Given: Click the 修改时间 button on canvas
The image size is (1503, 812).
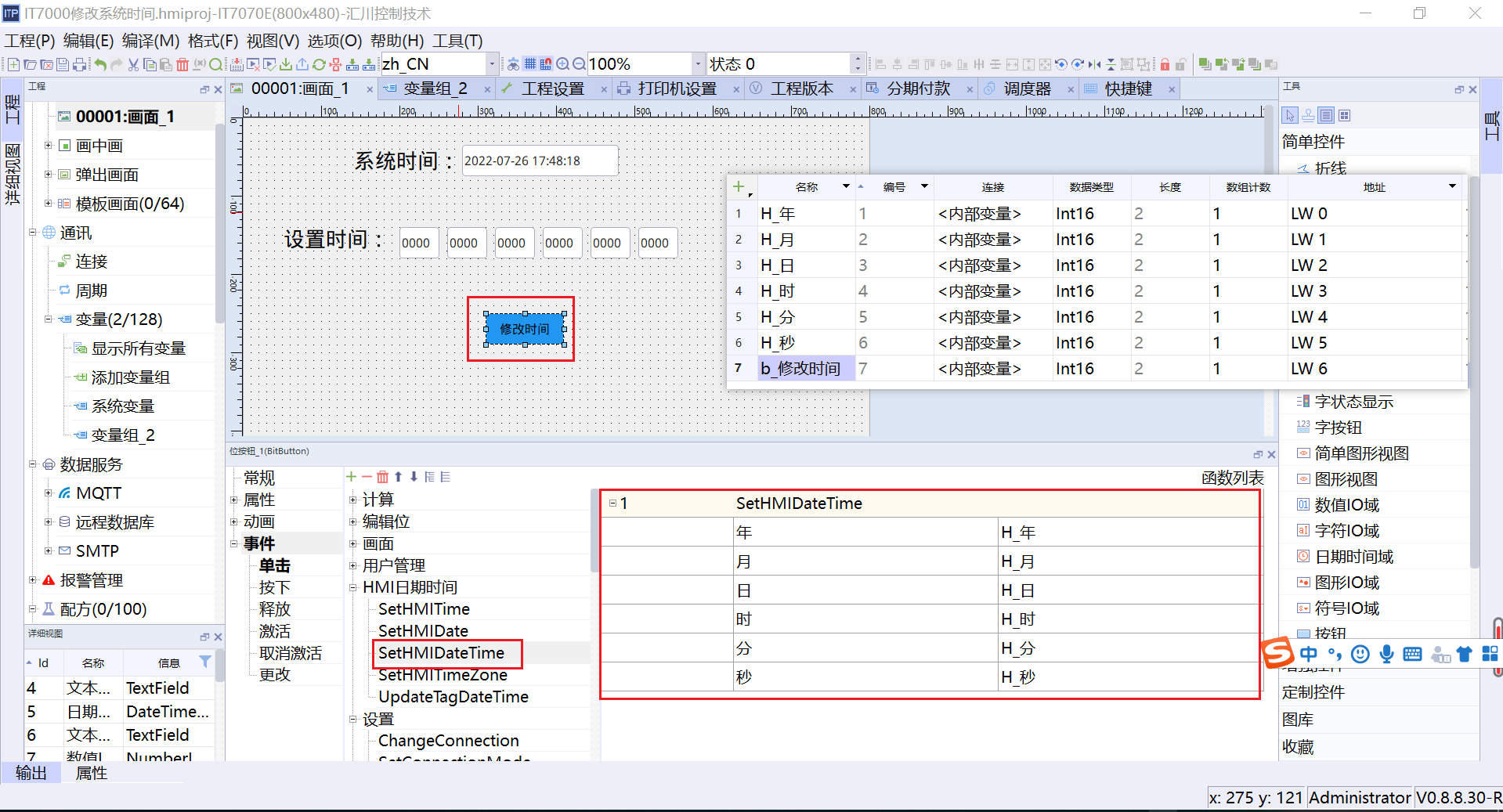Looking at the screenshot, I should tap(525, 329).
